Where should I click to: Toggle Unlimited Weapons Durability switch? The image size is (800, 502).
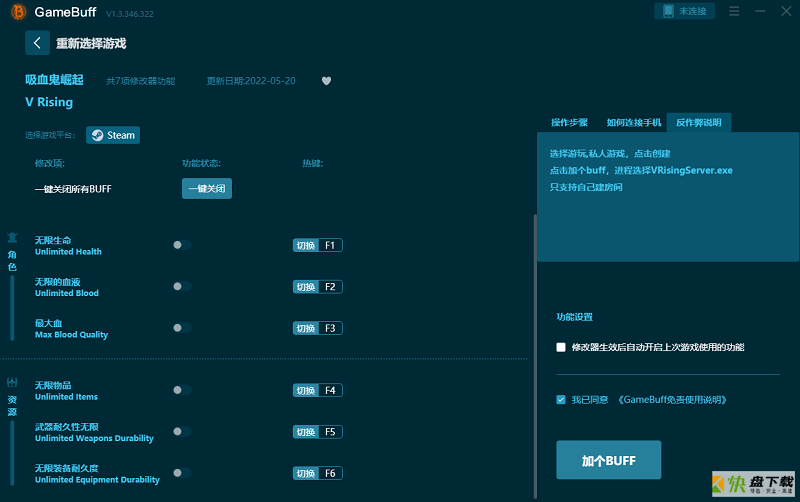pyautogui.click(x=182, y=431)
